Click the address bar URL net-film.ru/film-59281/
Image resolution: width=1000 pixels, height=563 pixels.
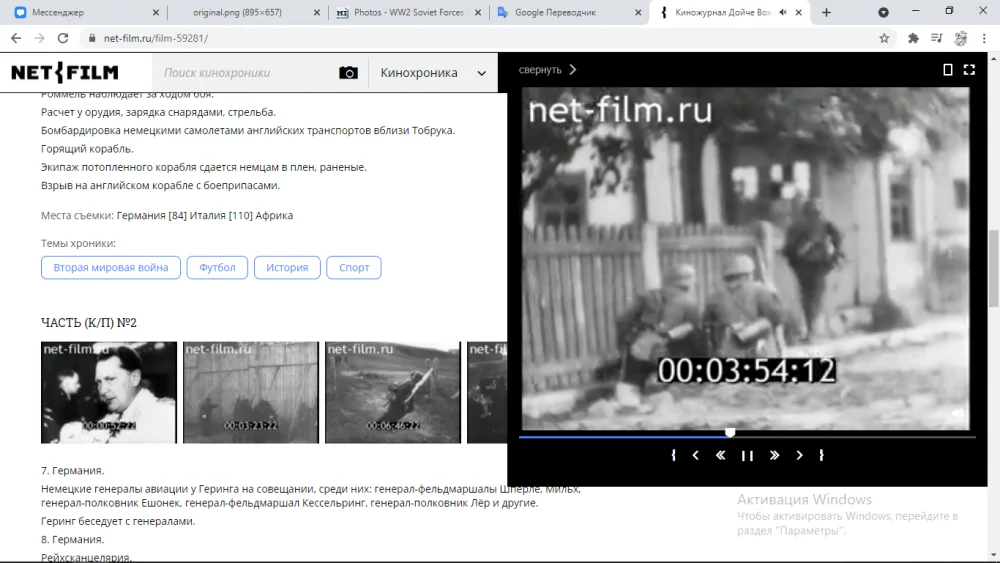[156, 38]
